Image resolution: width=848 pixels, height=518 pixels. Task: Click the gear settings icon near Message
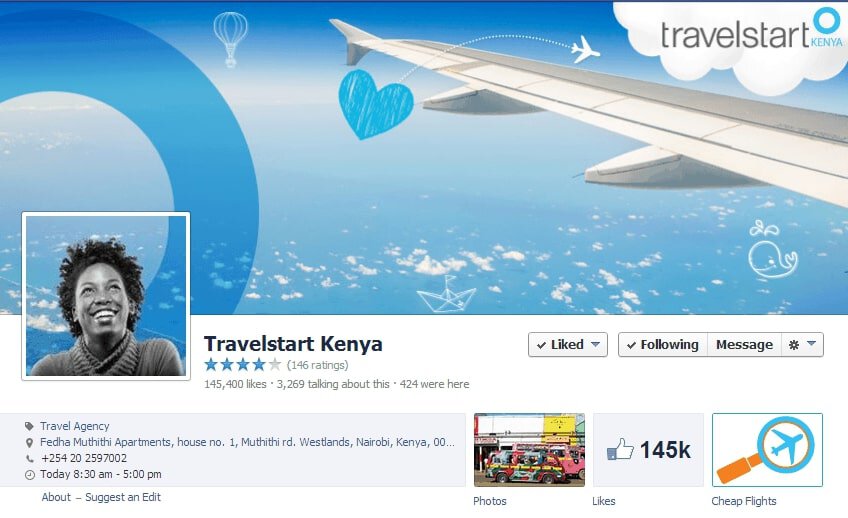tap(793, 345)
